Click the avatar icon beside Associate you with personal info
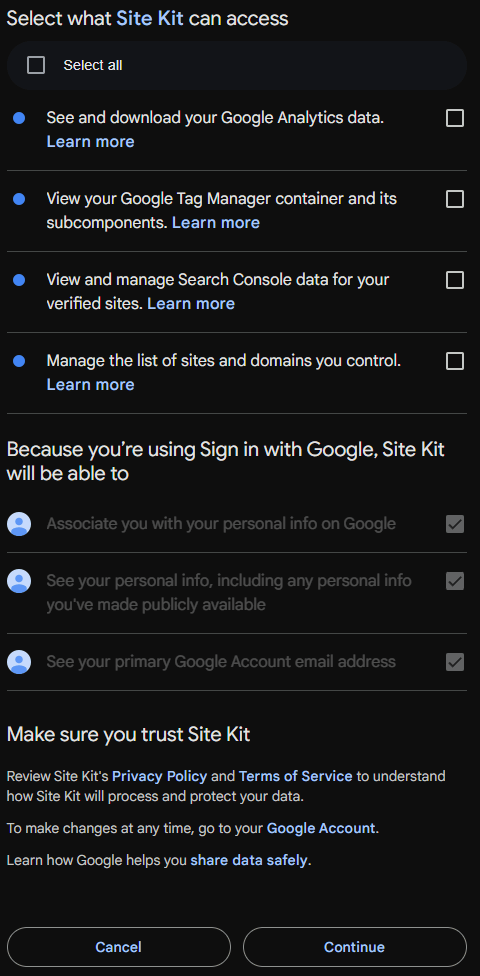This screenshot has height=976, width=480. click(19, 523)
